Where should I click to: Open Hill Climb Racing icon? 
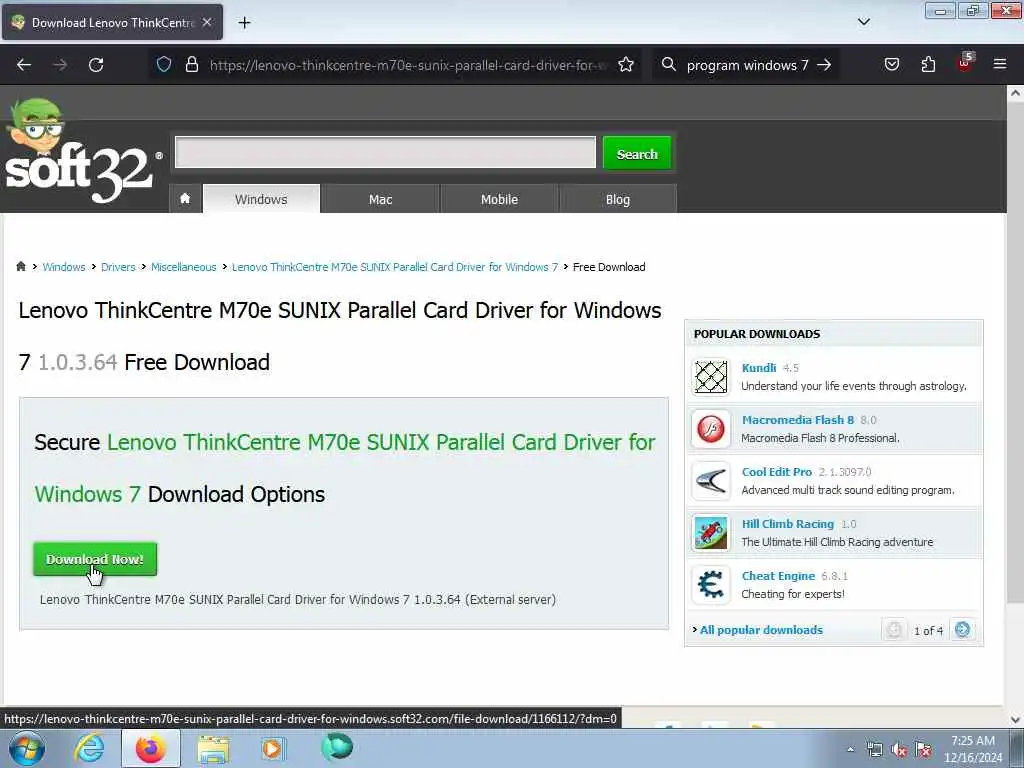(711, 533)
